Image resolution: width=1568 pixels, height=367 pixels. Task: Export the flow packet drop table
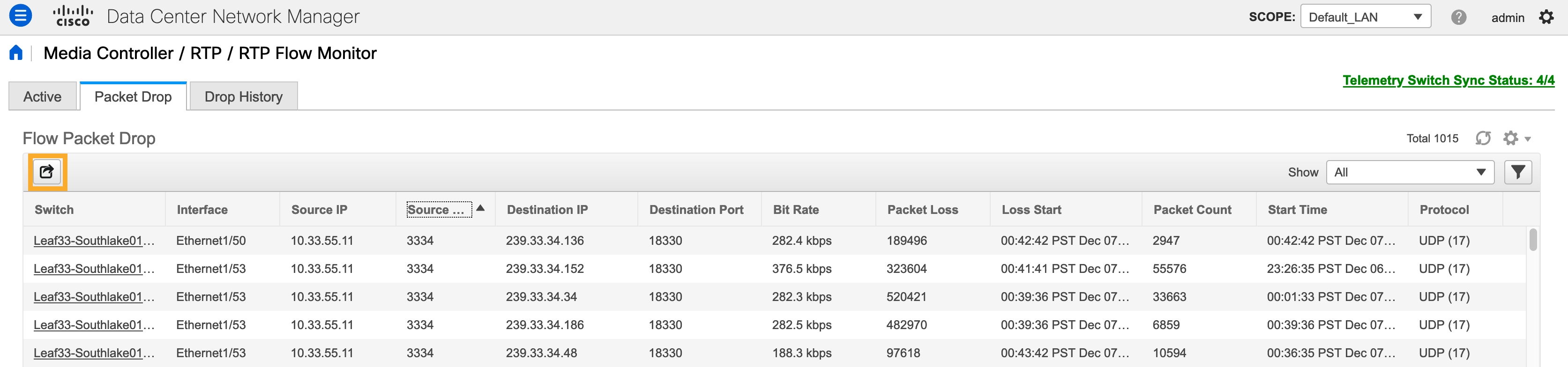coord(47,172)
